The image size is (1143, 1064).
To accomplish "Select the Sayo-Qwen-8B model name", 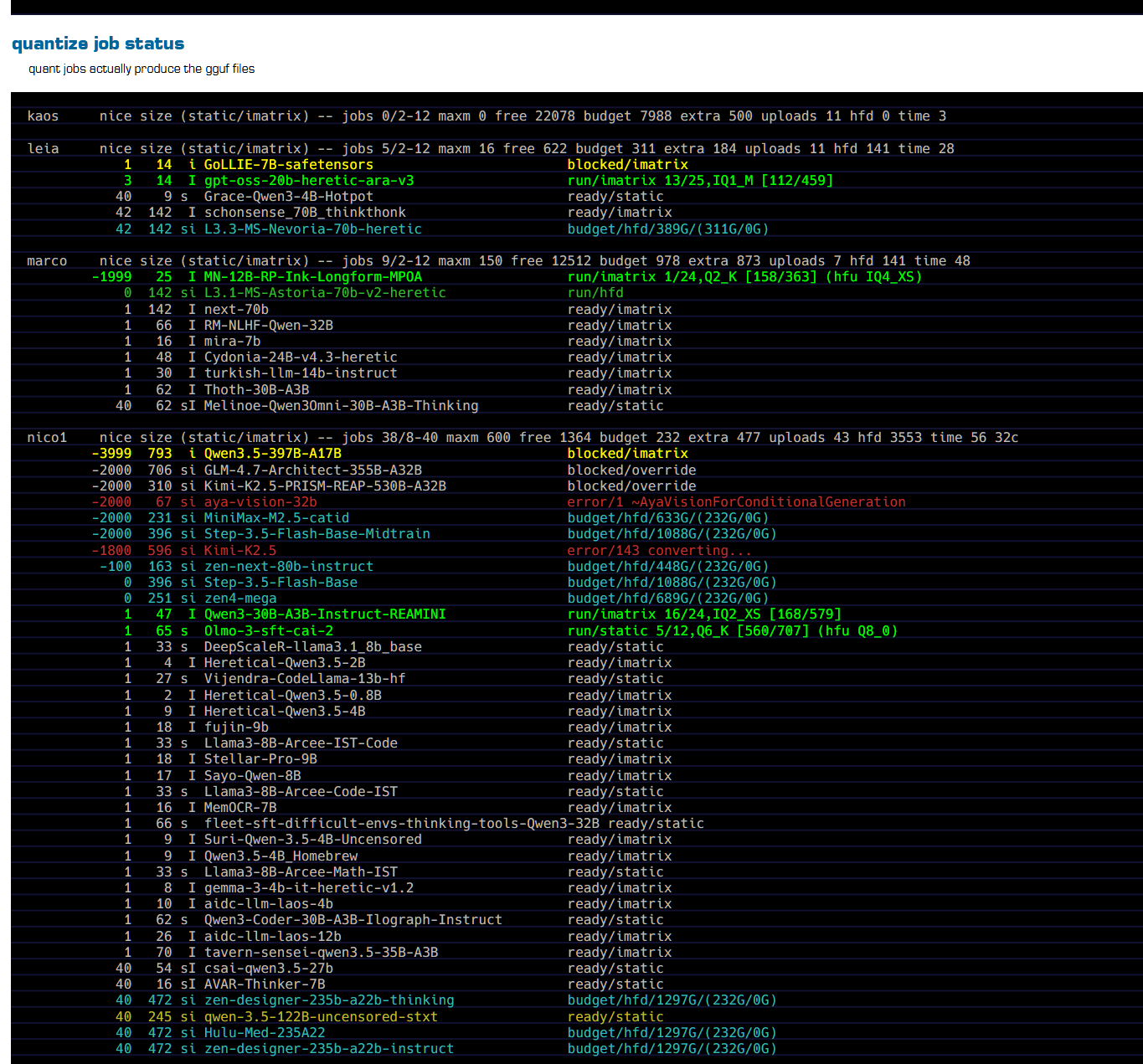I will [253, 776].
